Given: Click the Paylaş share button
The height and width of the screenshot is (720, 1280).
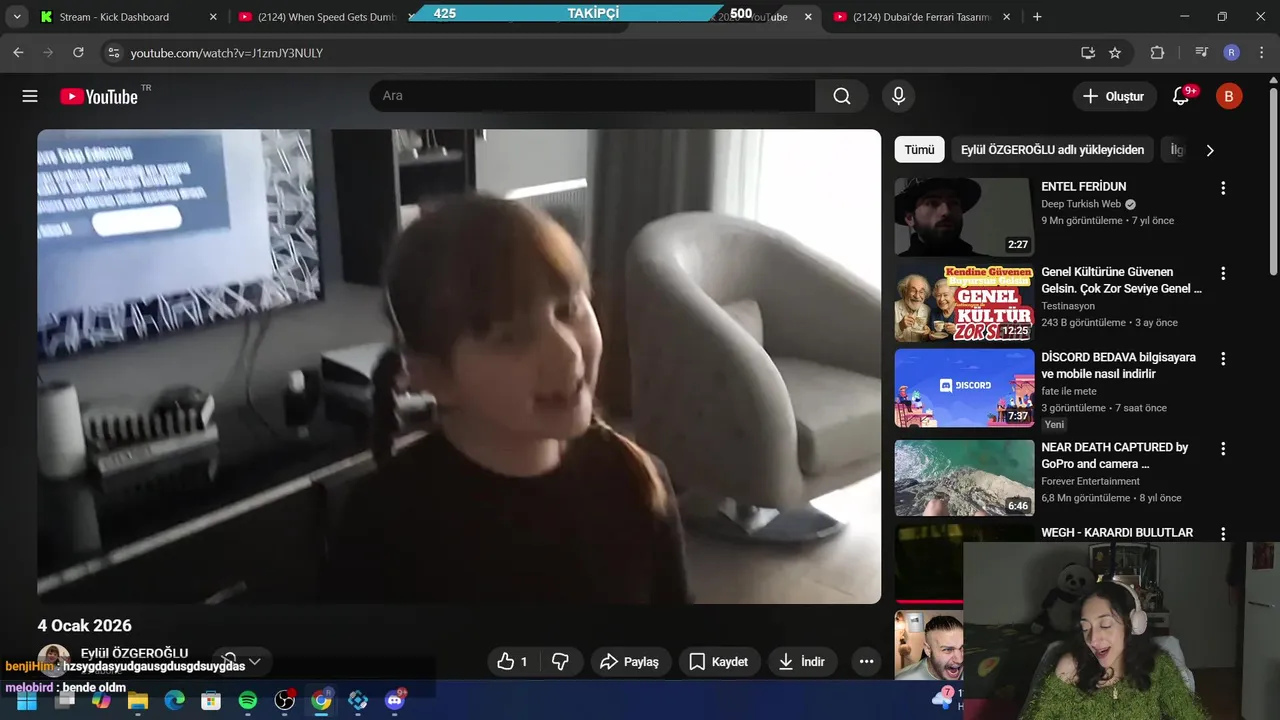Looking at the screenshot, I should click(x=629, y=661).
